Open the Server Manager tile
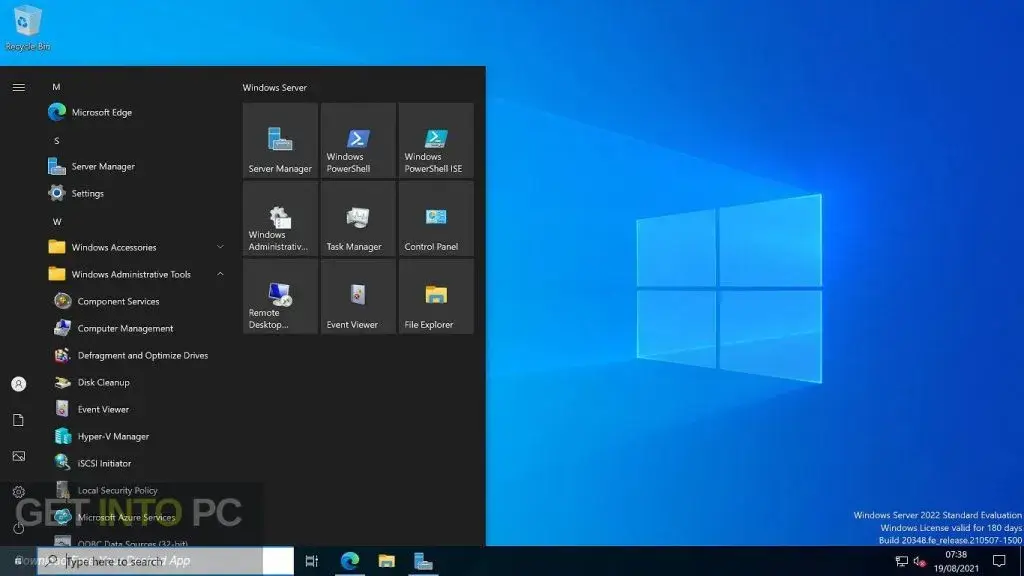 coord(279,140)
